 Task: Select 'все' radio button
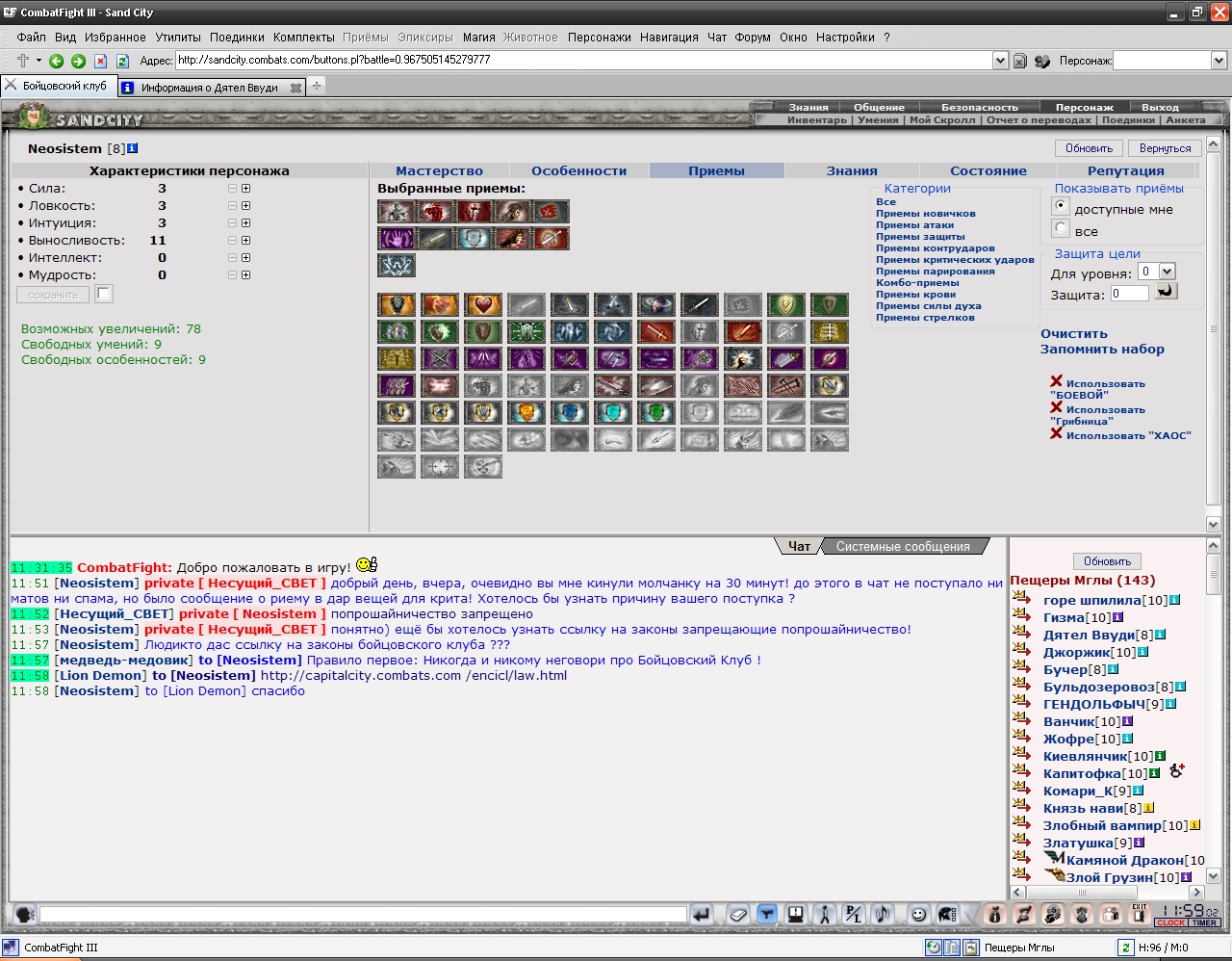[x=1061, y=228]
